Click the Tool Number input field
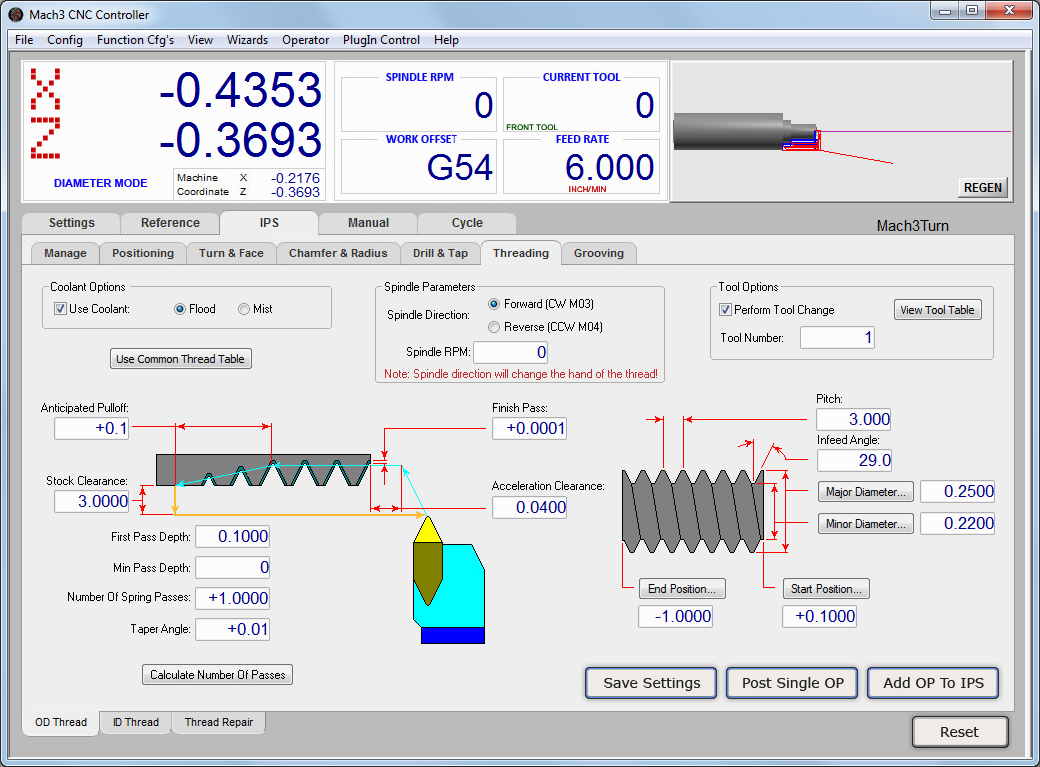 pyautogui.click(x=838, y=338)
